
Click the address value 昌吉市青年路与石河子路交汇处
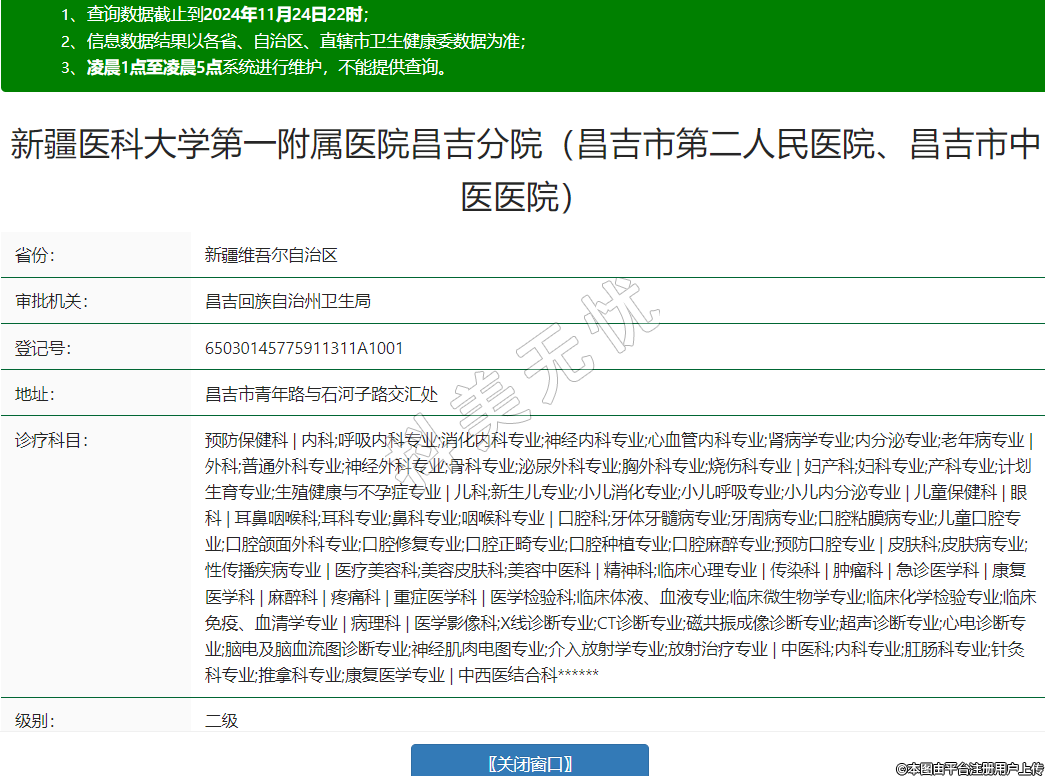tap(321, 394)
